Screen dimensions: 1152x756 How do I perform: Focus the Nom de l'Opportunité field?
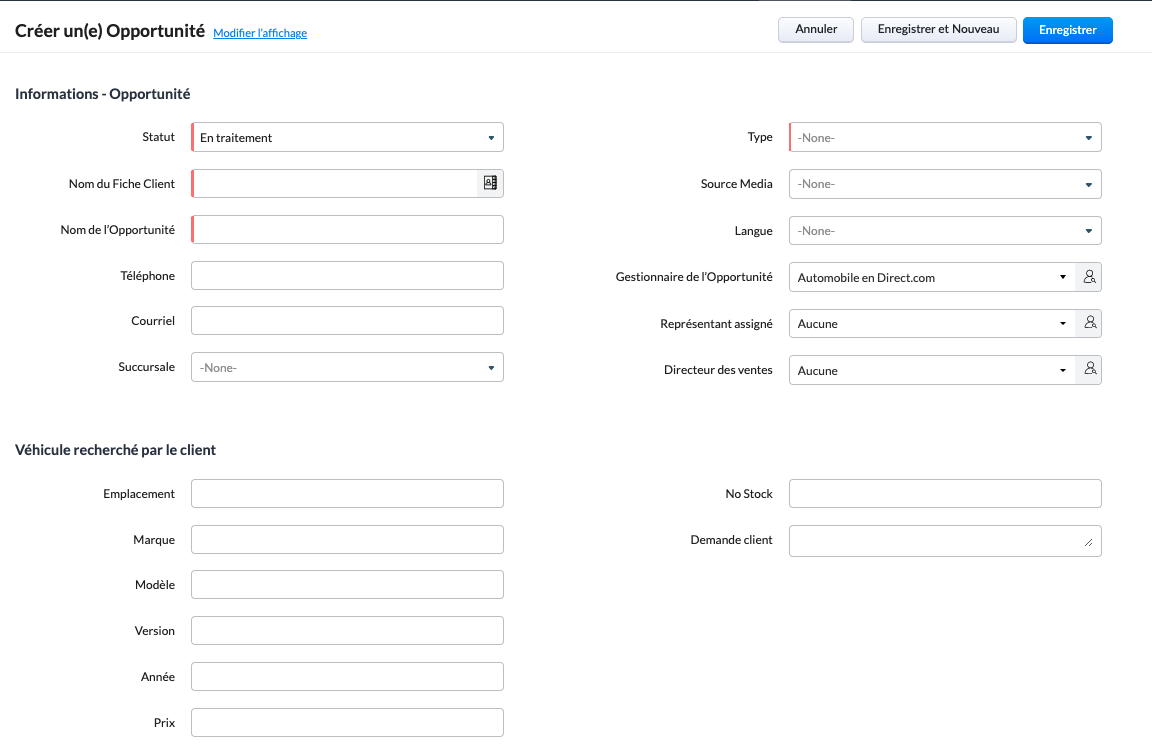click(348, 230)
